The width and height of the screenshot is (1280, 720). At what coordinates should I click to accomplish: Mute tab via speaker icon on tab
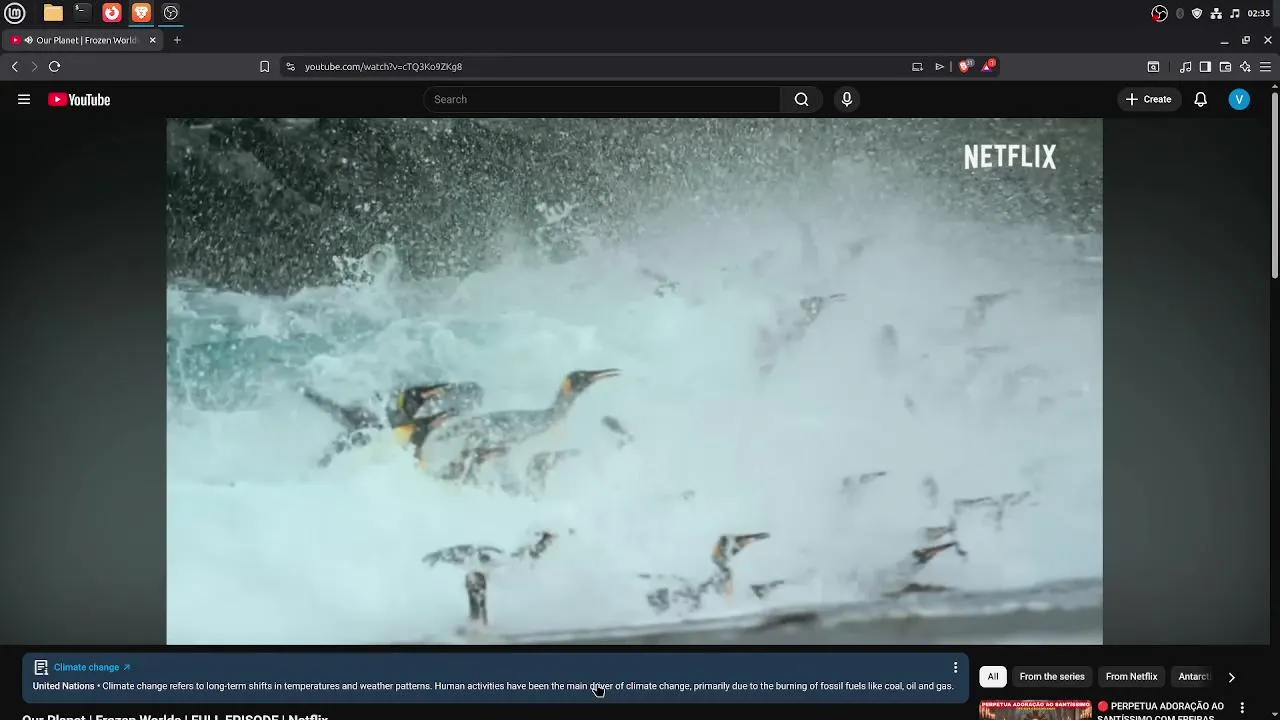(x=28, y=40)
